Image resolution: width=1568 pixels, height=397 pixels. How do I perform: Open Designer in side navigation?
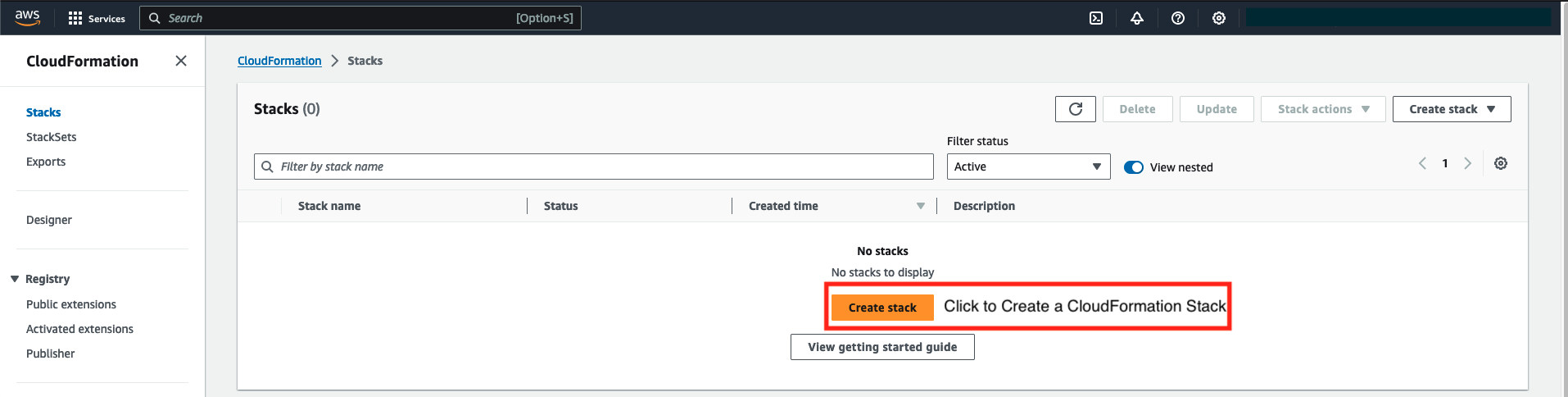(49, 220)
